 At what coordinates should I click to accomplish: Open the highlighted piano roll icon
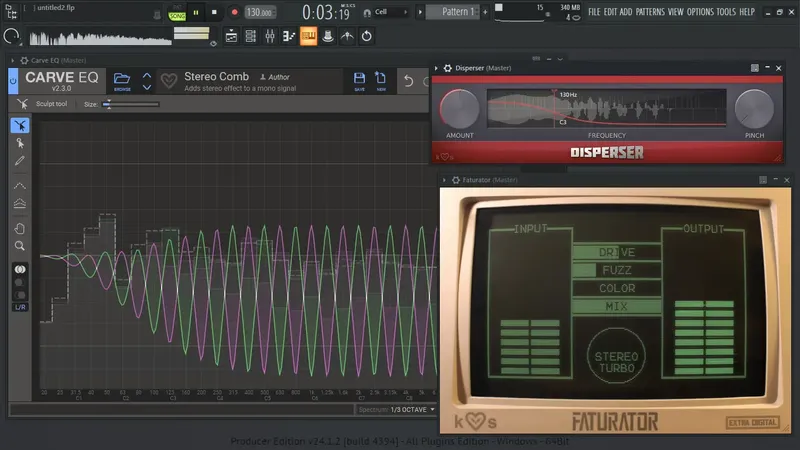[308, 36]
